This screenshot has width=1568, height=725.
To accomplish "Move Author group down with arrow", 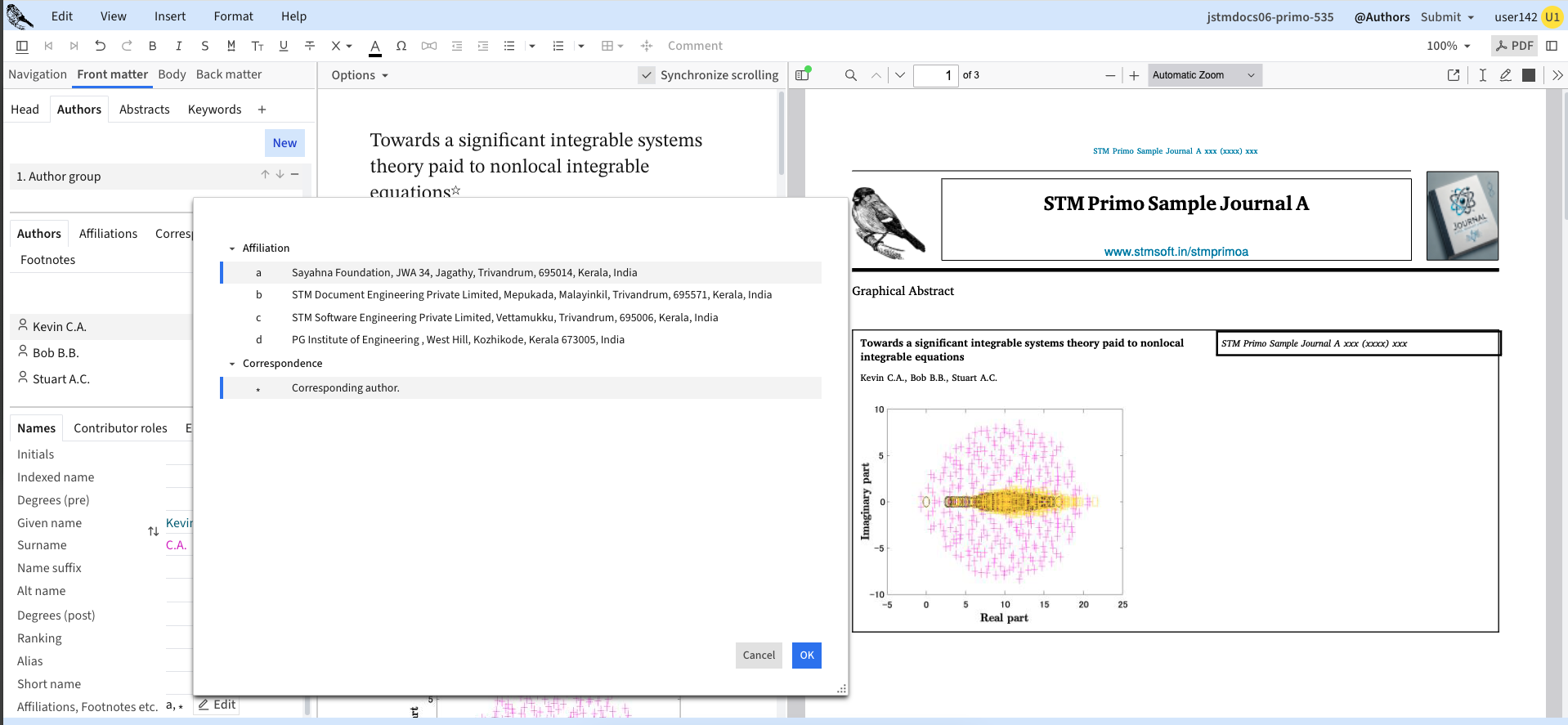I will [280, 174].
